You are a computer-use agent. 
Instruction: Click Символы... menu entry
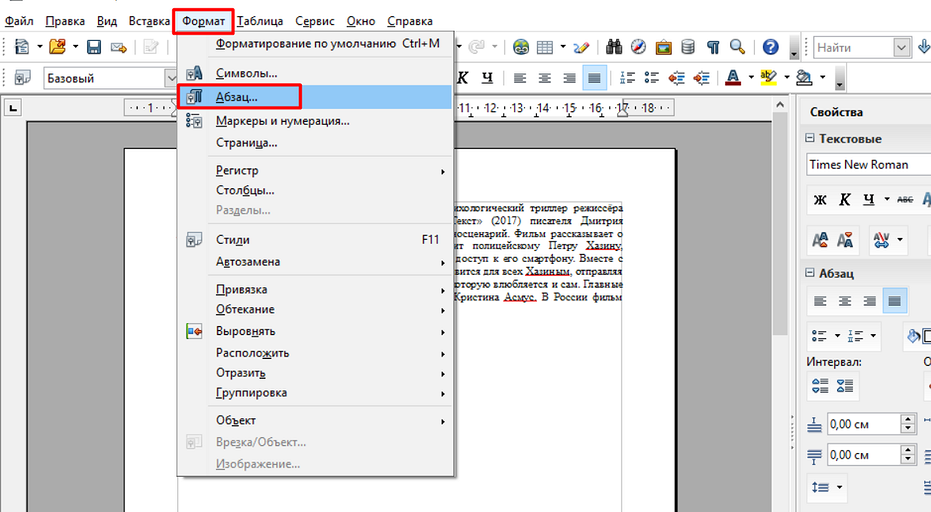pyautogui.click(x=246, y=73)
